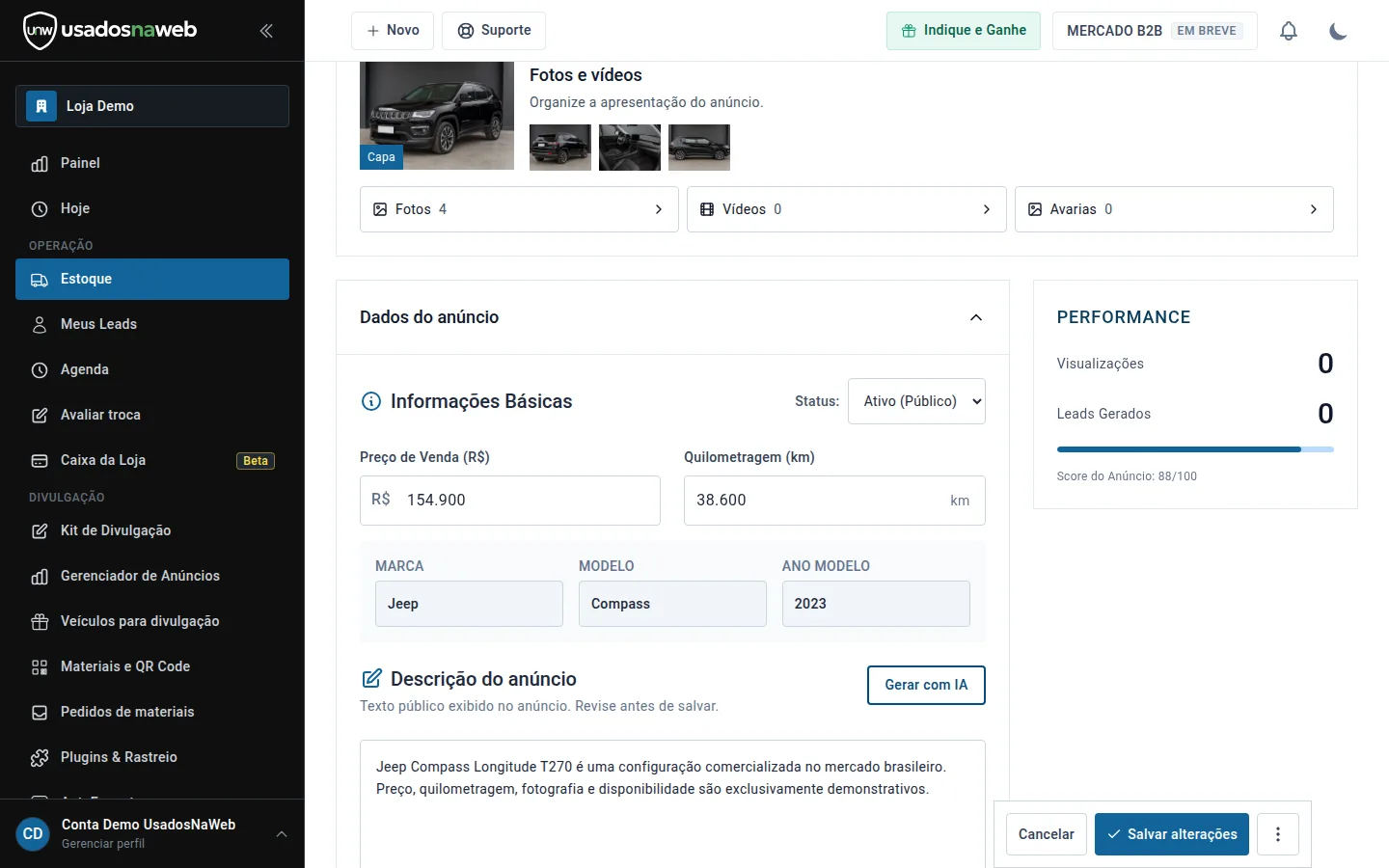Open Painel in the sidebar
The height and width of the screenshot is (868, 1389).
pyautogui.click(x=152, y=163)
